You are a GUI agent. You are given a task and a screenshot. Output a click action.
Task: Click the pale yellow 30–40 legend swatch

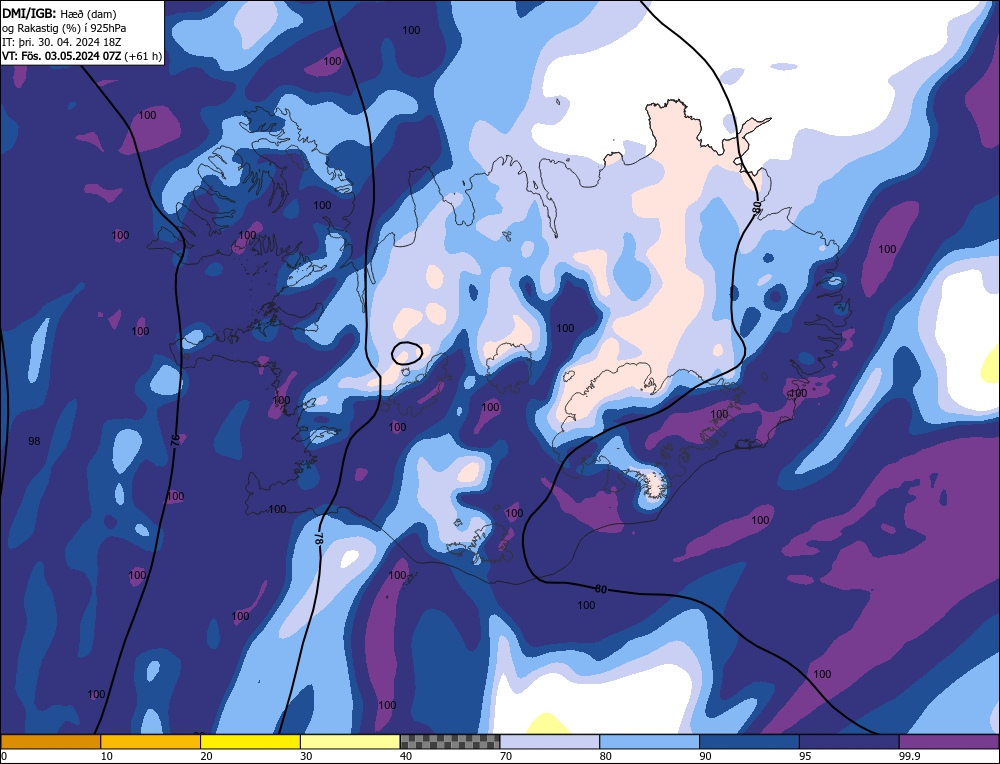(350, 741)
